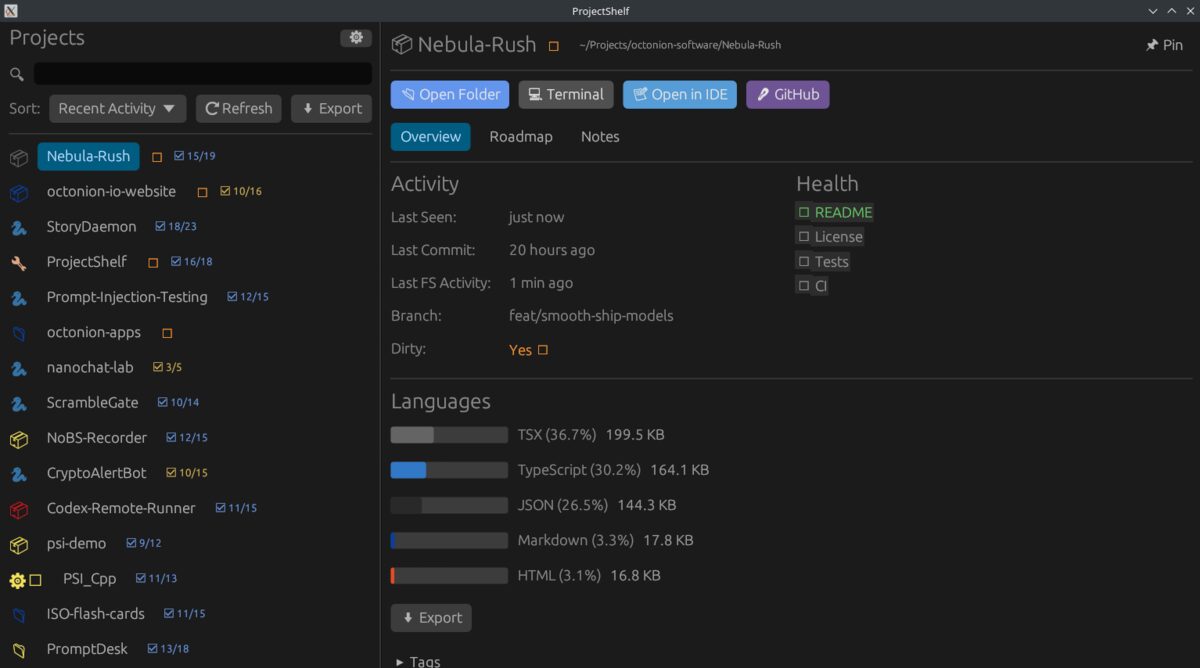The width and height of the screenshot is (1200, 668).
Task: Switch to the Notes tab
Action: point(600,137)
